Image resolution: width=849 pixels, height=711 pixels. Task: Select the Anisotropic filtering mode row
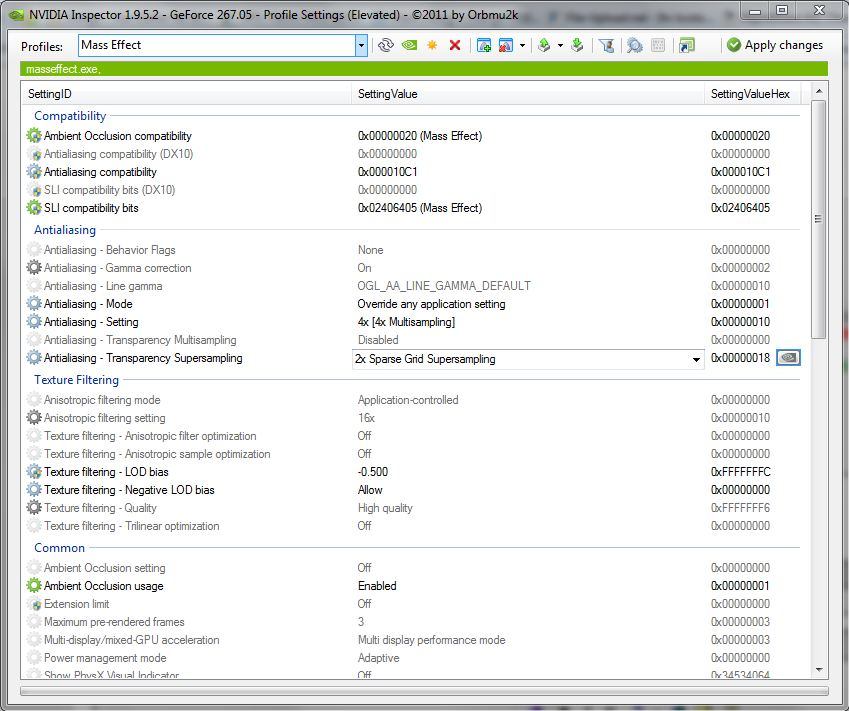click(x=413, y=400)
